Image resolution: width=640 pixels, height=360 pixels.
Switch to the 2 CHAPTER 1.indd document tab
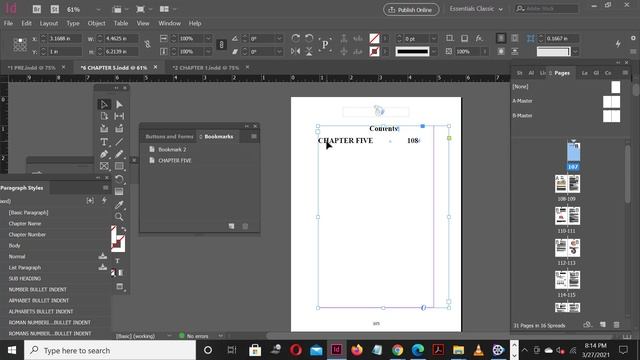[x=205, y=68]
